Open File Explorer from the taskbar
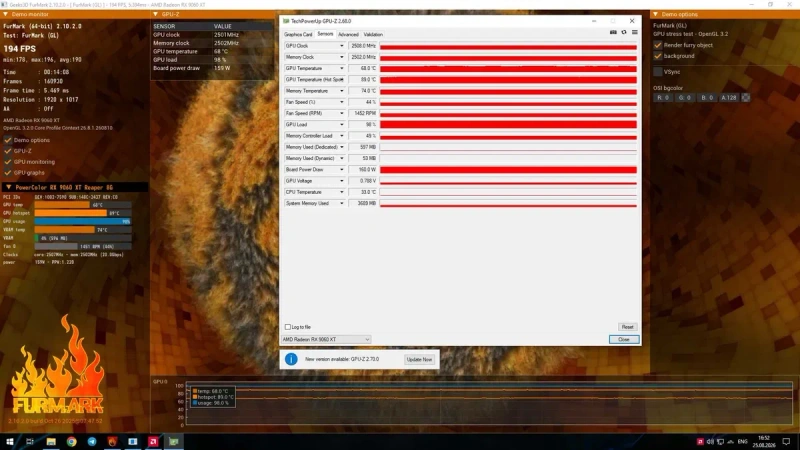 click(51, 442)
